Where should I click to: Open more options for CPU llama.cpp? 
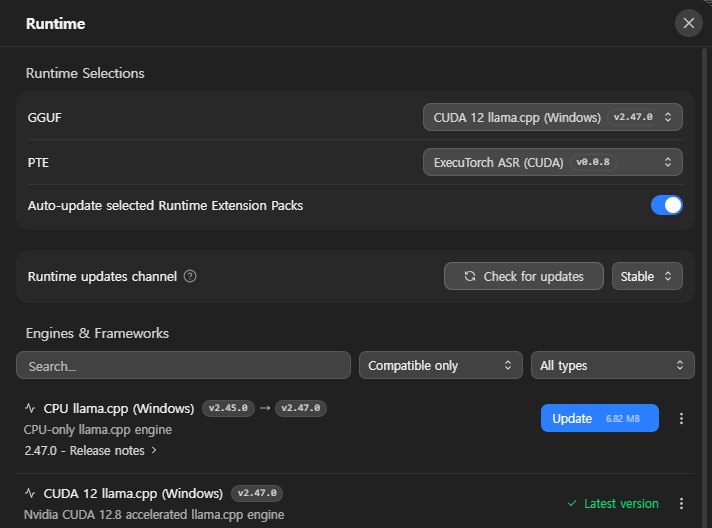coord(681,419)
